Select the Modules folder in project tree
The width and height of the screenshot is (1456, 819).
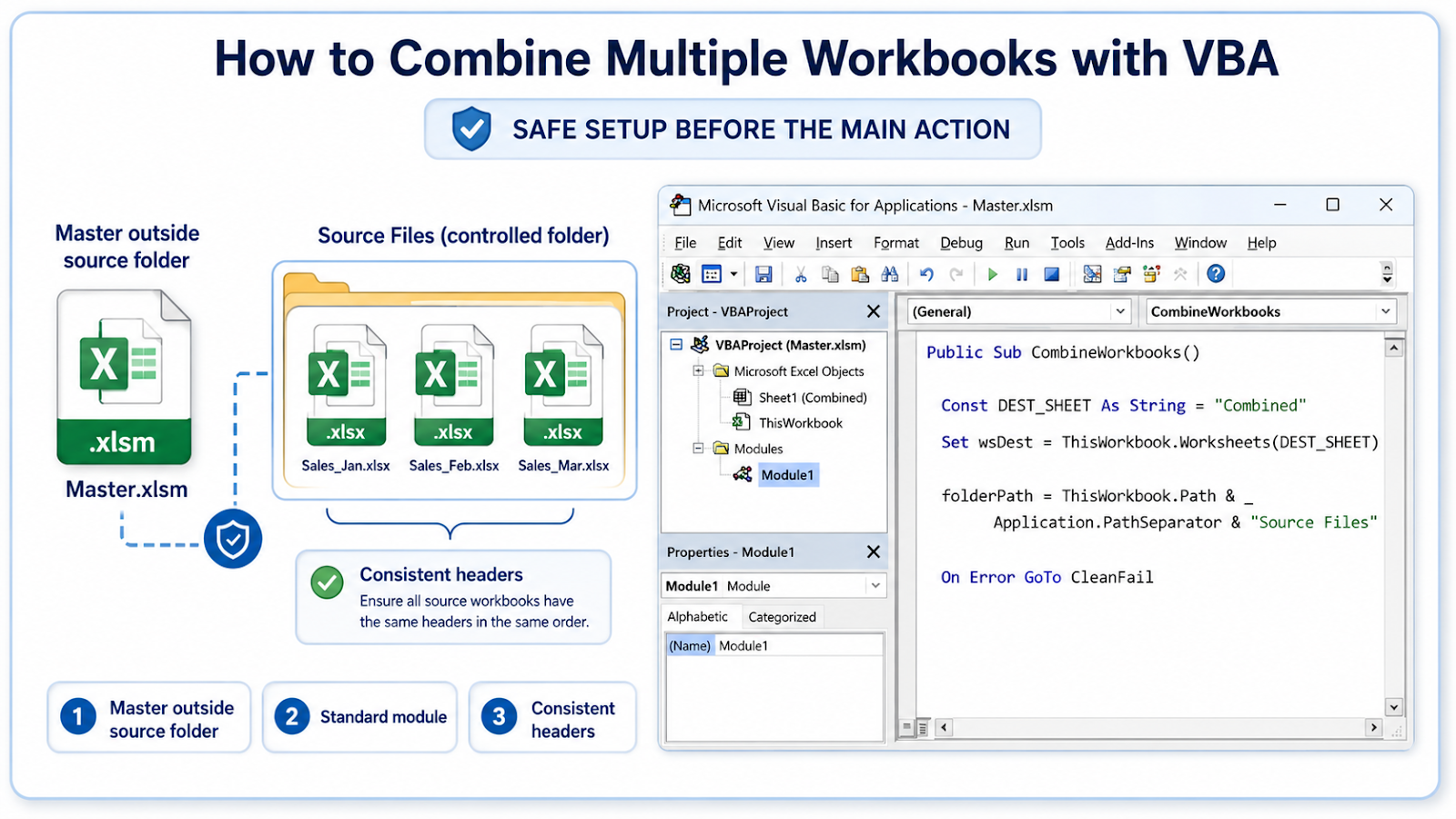pos(758,449)
